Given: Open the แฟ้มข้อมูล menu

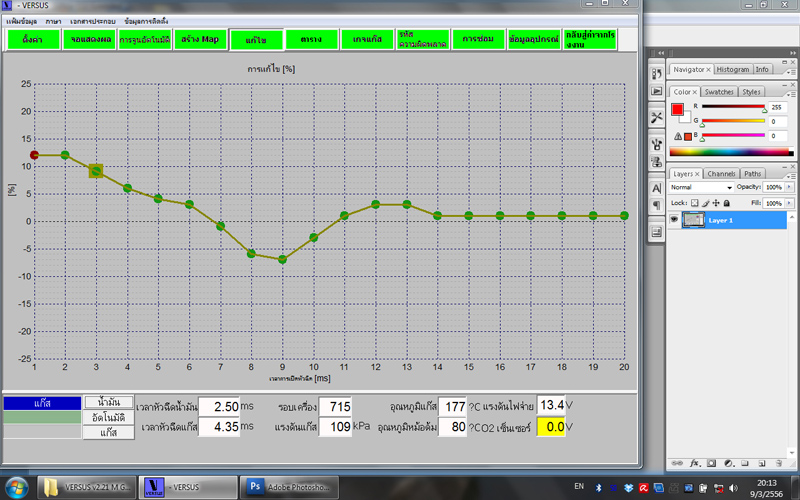Looking at the screenshot, I should click(21, 21).
